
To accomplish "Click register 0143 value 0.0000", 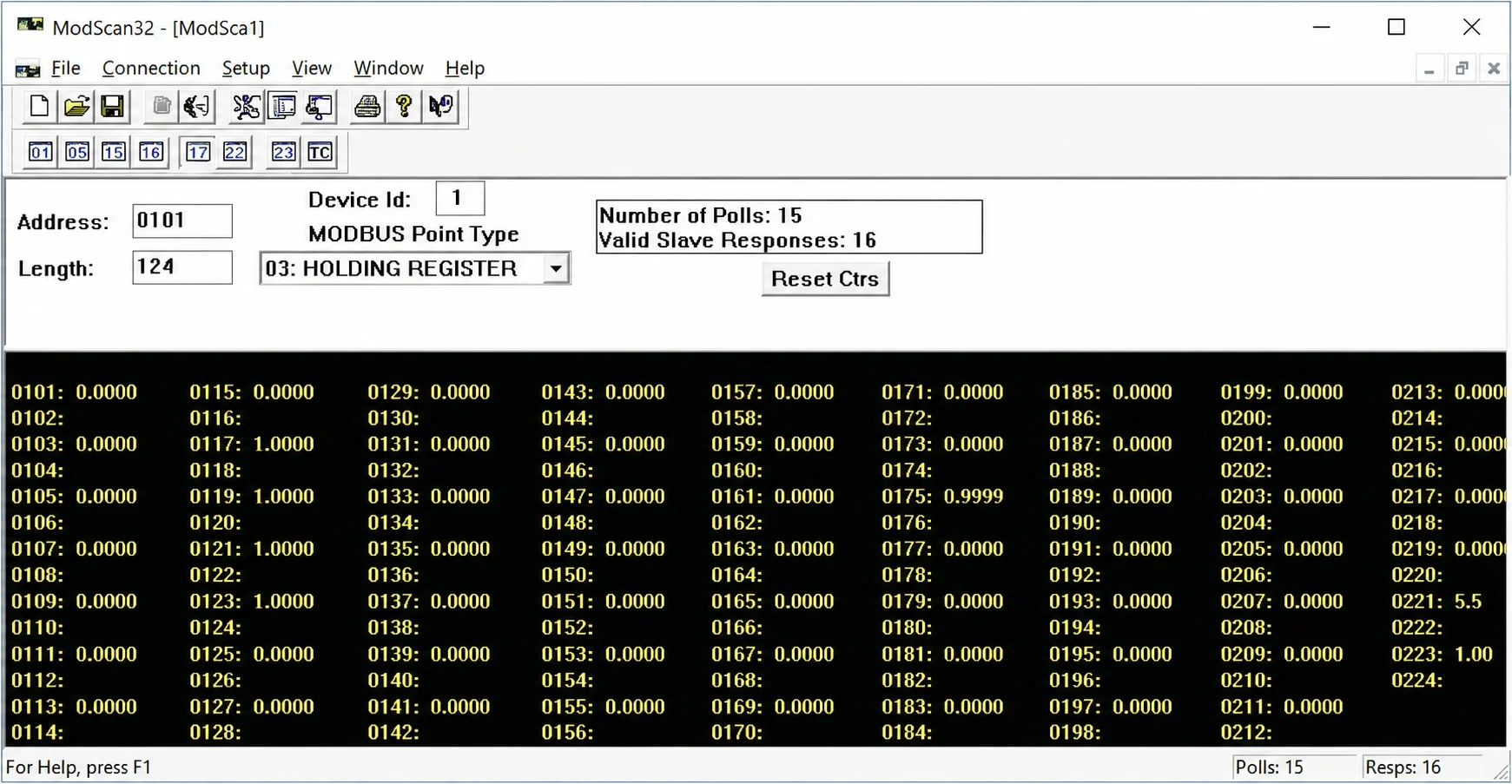I will pos(634,392).
